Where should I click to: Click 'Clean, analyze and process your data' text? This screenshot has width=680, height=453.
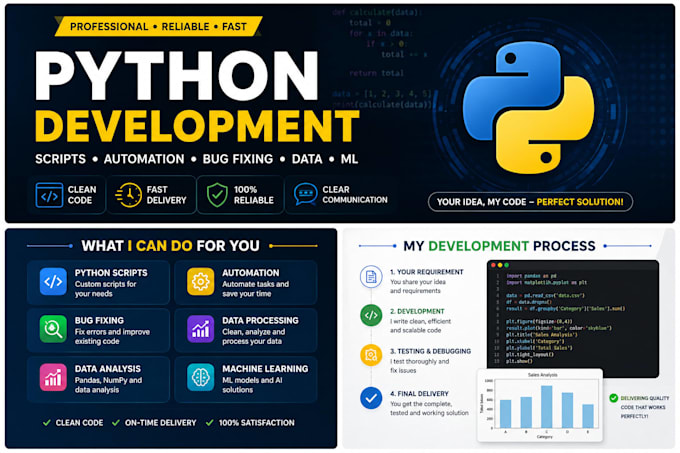(x=254, y=336)
